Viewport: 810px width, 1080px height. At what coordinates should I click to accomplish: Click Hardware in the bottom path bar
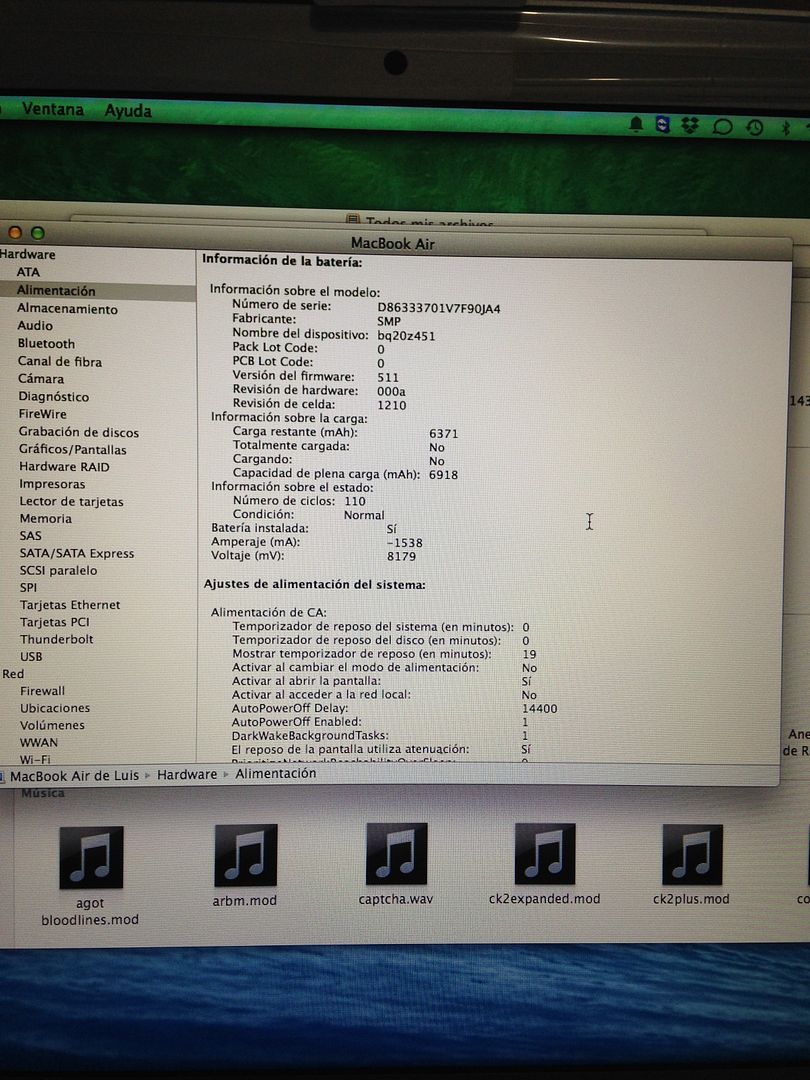tap(187, 775)
